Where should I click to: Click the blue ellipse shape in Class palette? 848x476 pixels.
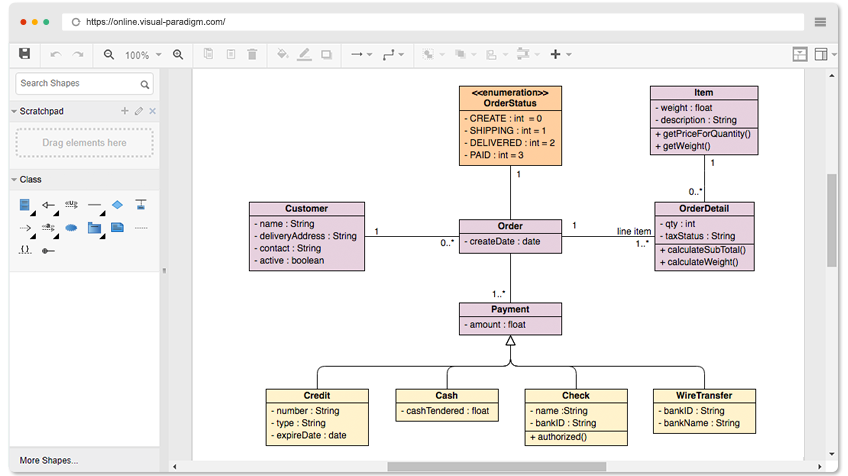tap(71, 227)
